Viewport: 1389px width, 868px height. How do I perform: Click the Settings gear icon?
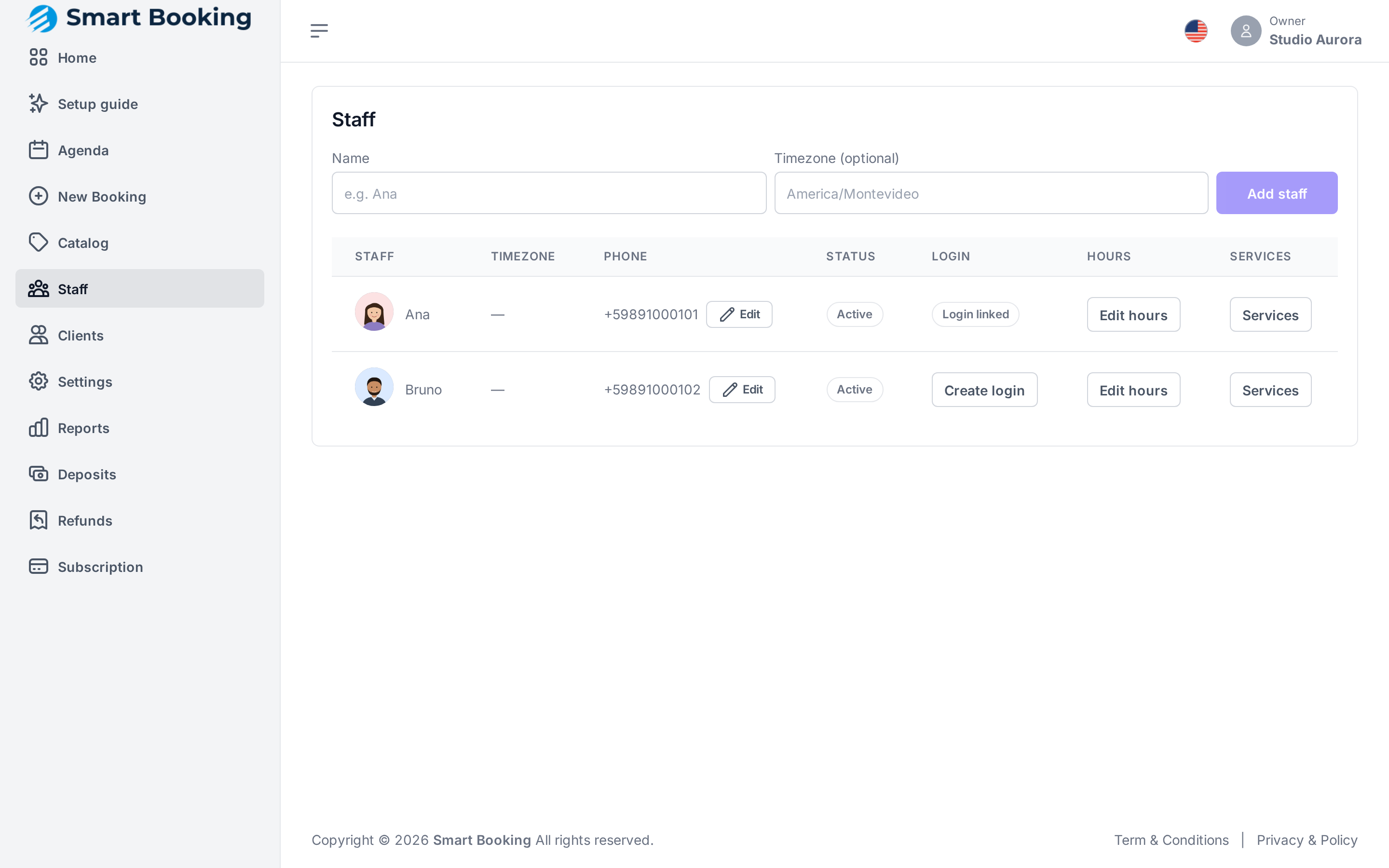pyautogui.click(x=39, y=381)
